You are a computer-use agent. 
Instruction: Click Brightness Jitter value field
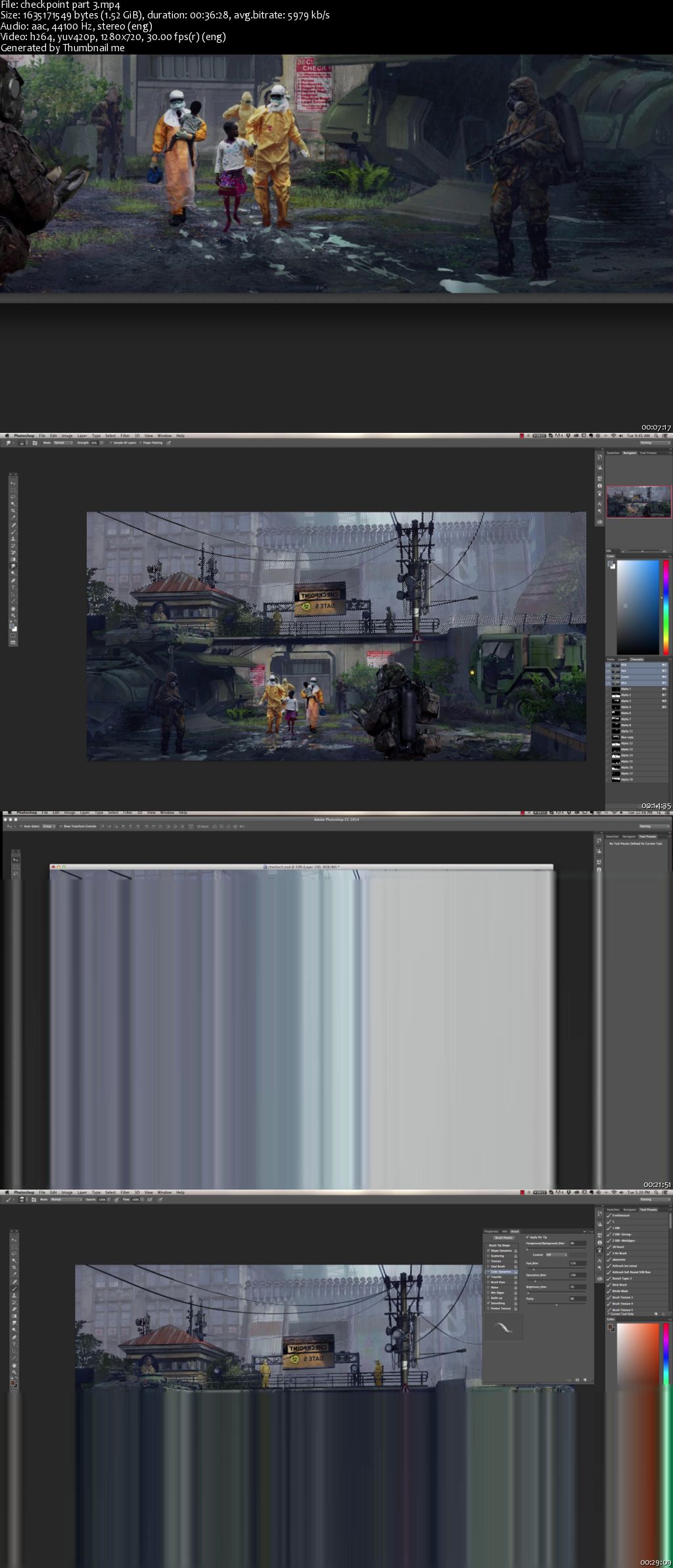[578, 1287]
